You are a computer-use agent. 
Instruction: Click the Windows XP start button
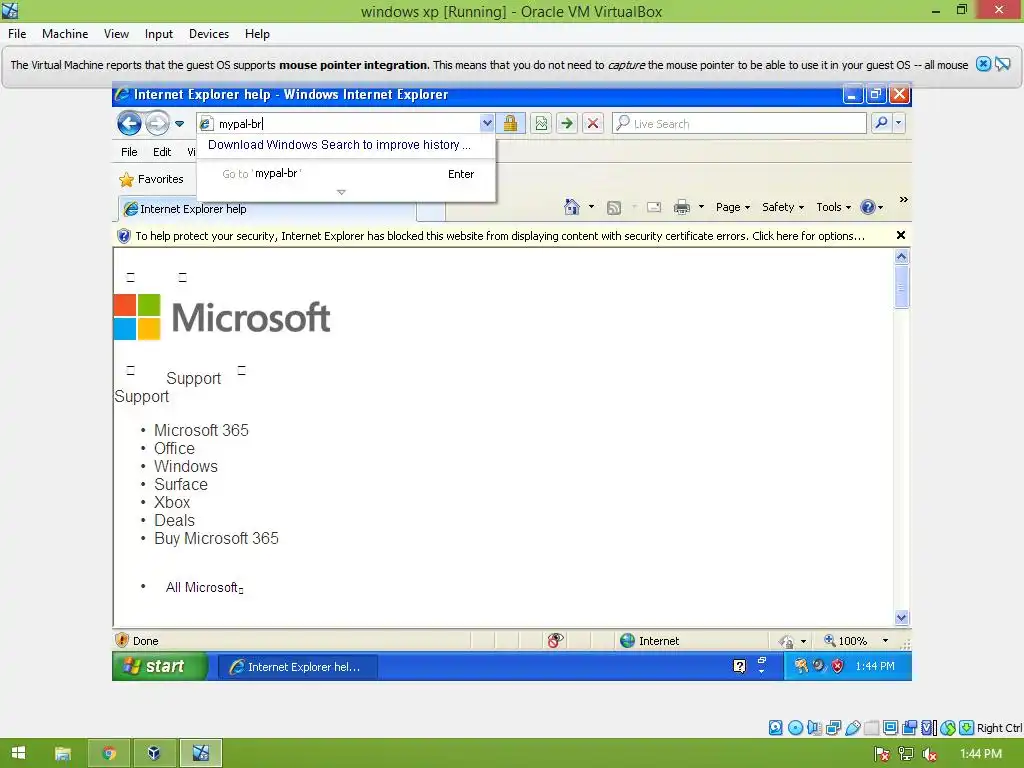click(x=160, y=666)
